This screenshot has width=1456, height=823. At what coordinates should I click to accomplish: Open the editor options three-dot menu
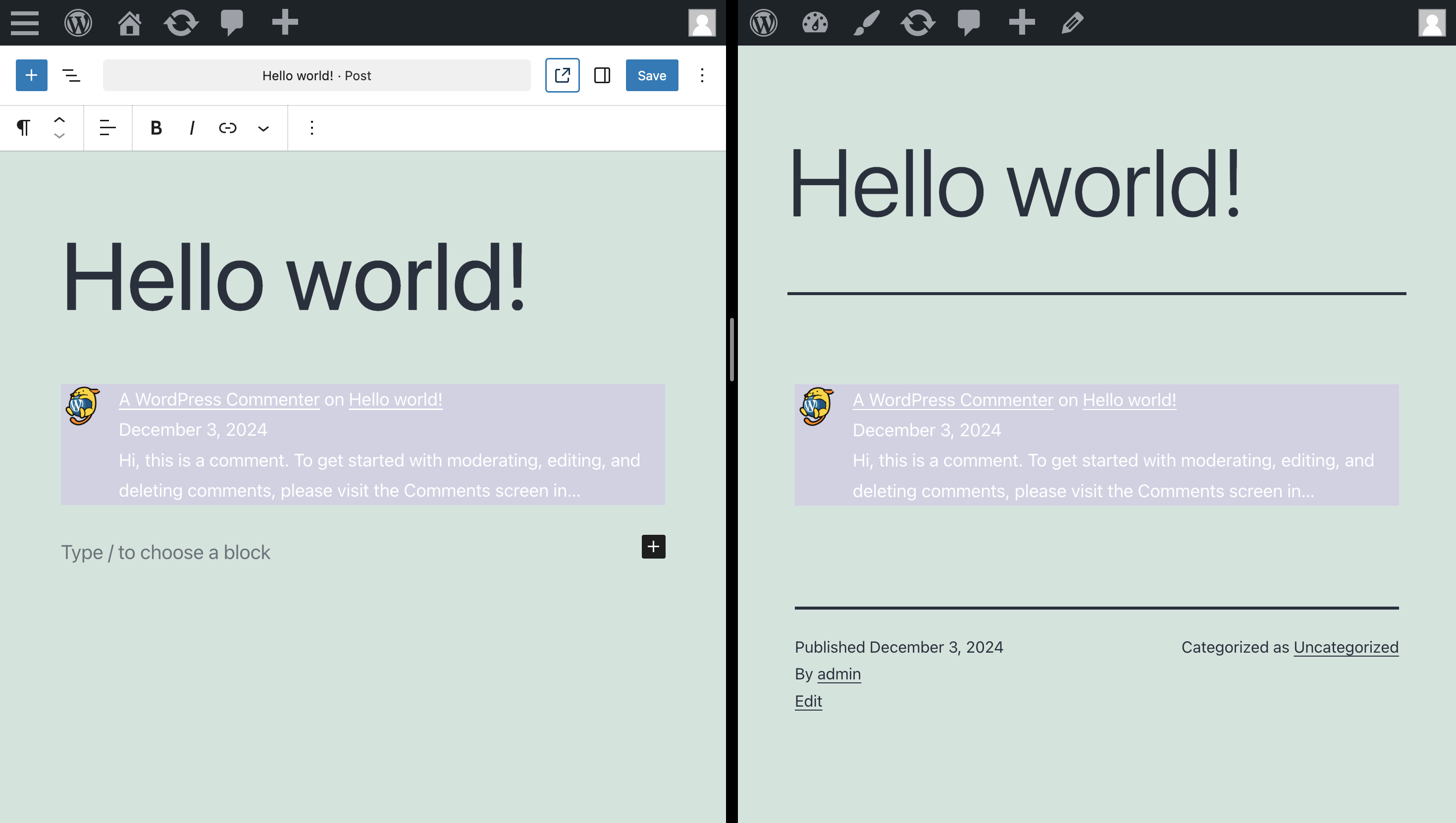(702, 75)
